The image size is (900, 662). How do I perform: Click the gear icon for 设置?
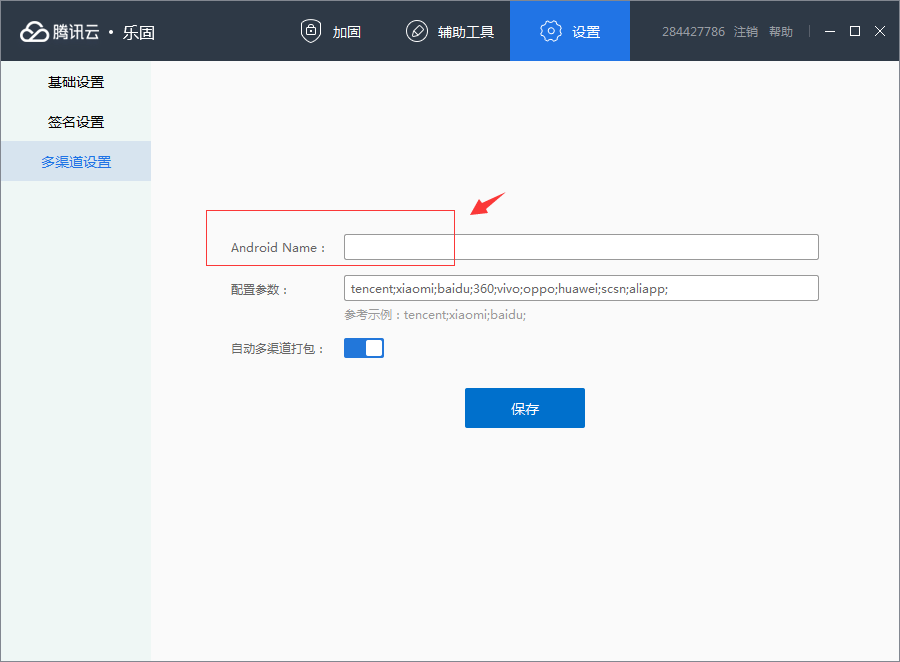coord(551,31)
